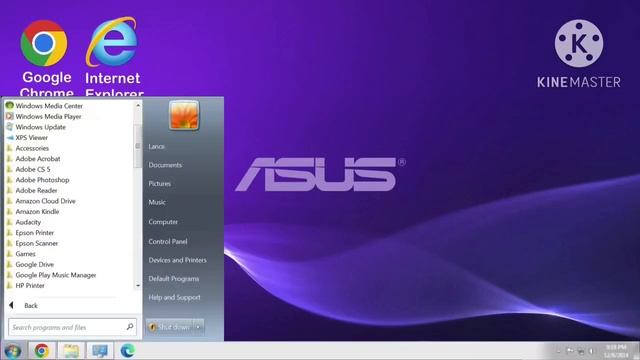Click the taskbar clock and date

pos(616,351)
